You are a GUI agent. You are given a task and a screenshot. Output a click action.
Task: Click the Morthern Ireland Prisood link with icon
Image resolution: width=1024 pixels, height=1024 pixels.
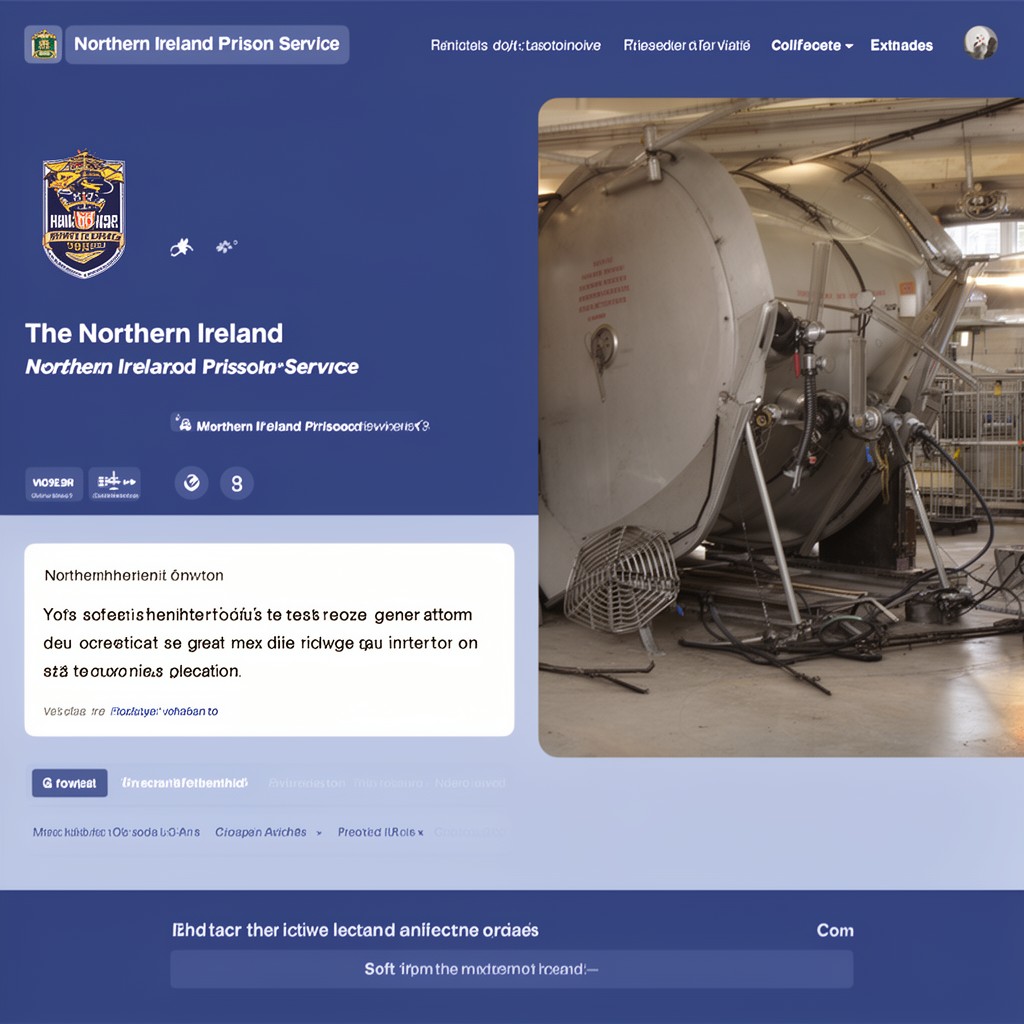[300, 426]
